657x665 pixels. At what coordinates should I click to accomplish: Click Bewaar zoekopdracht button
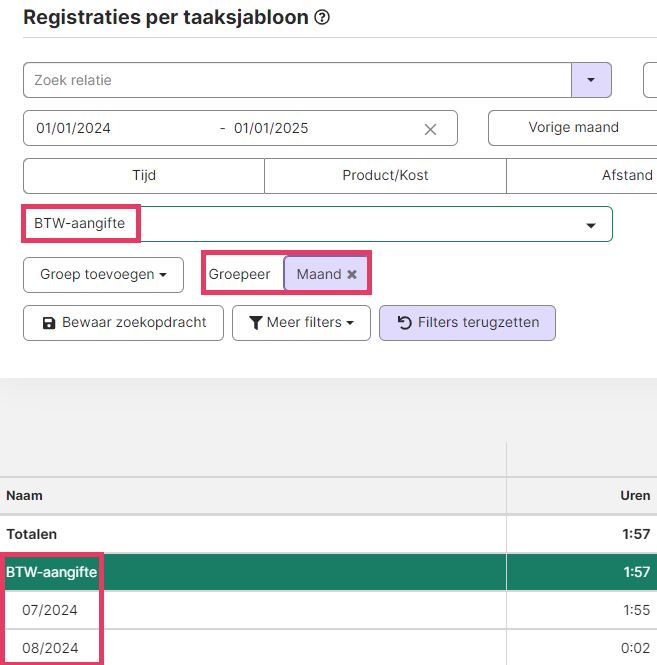coord(123,323)
